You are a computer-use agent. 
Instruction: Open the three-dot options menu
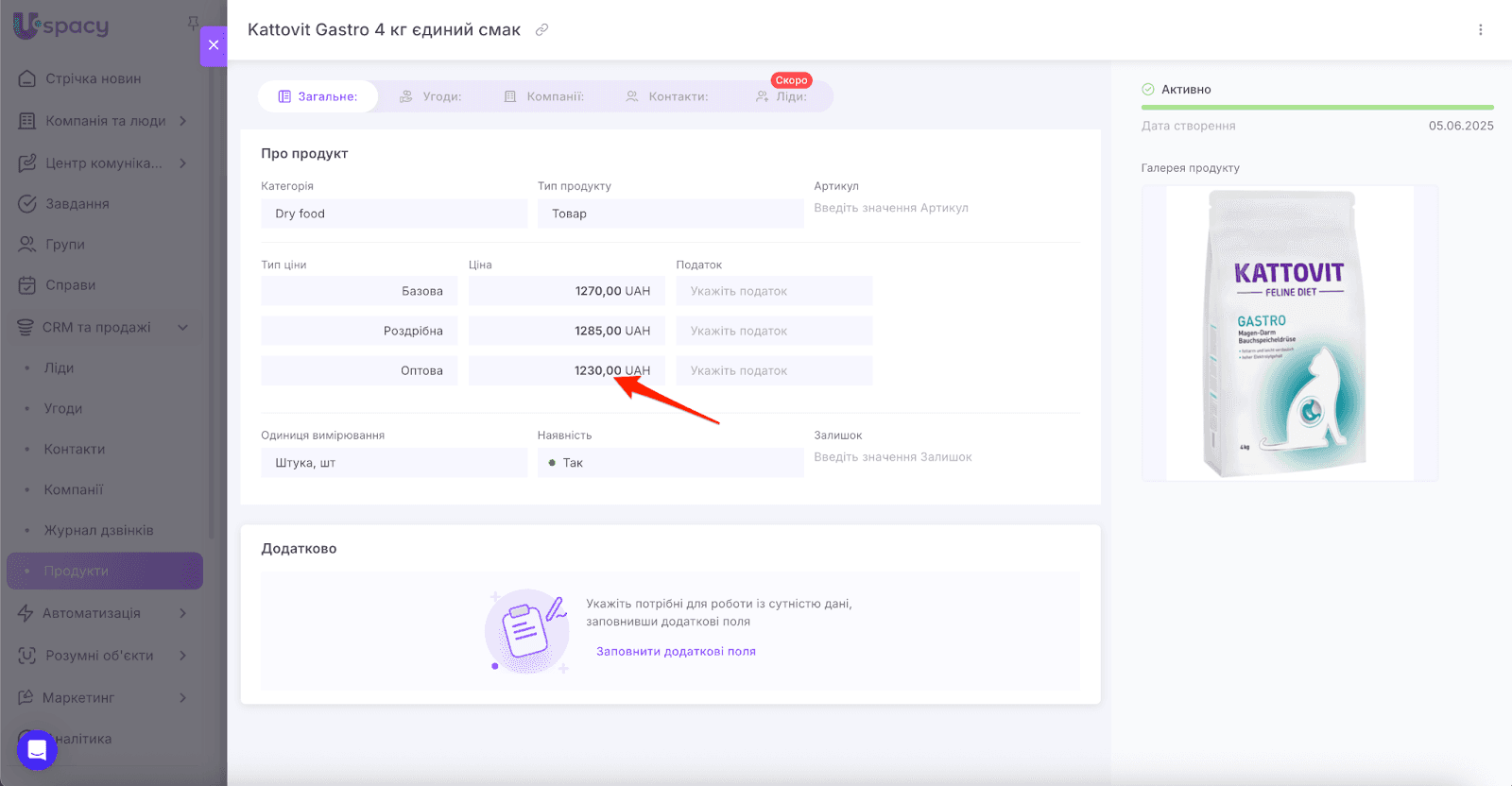[x=1480, y=30]
